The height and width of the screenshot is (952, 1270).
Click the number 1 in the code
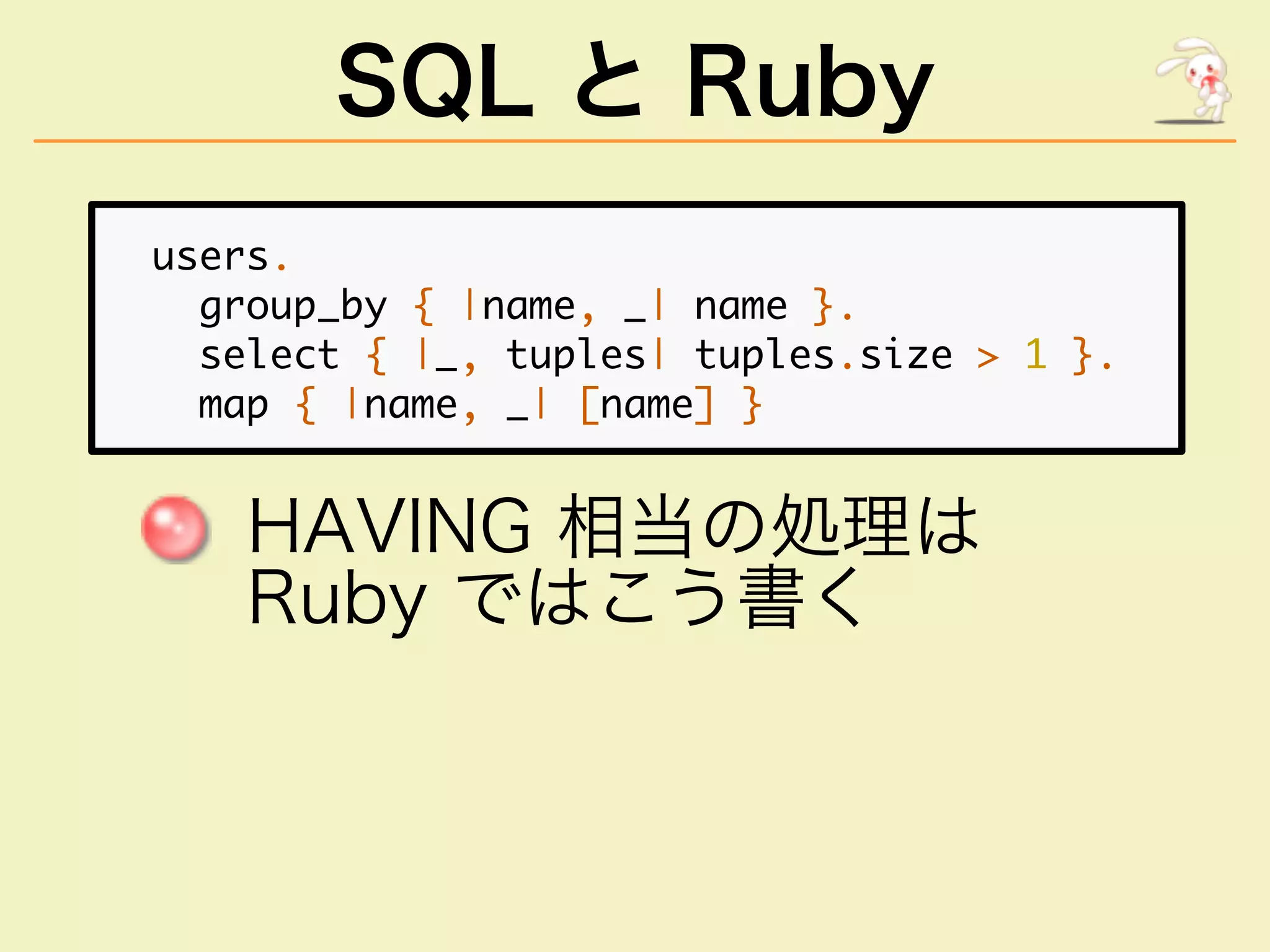(1036, 355)
